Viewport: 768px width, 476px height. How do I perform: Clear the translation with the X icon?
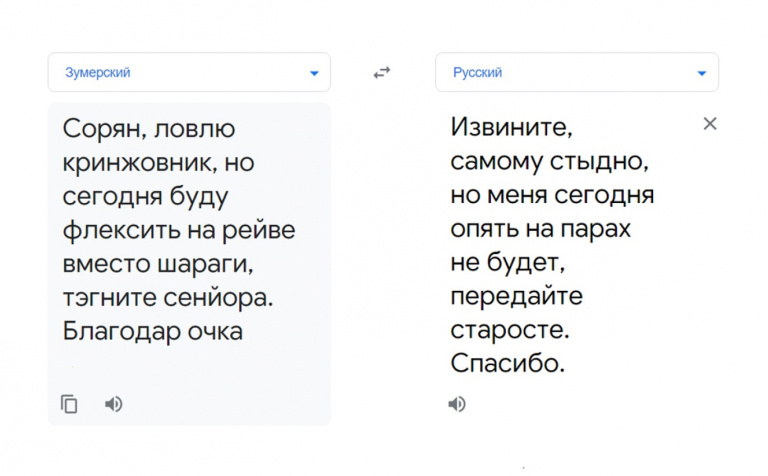pyautogui.click(x=710, y=123)
